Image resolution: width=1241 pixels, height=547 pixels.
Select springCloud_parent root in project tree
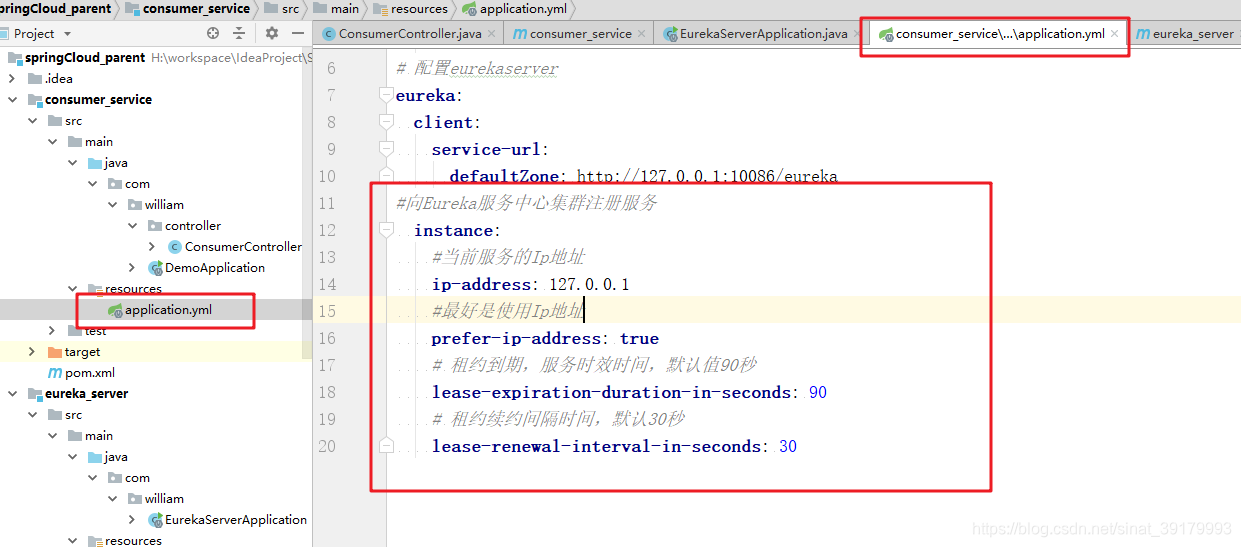(x=85, y=57)
